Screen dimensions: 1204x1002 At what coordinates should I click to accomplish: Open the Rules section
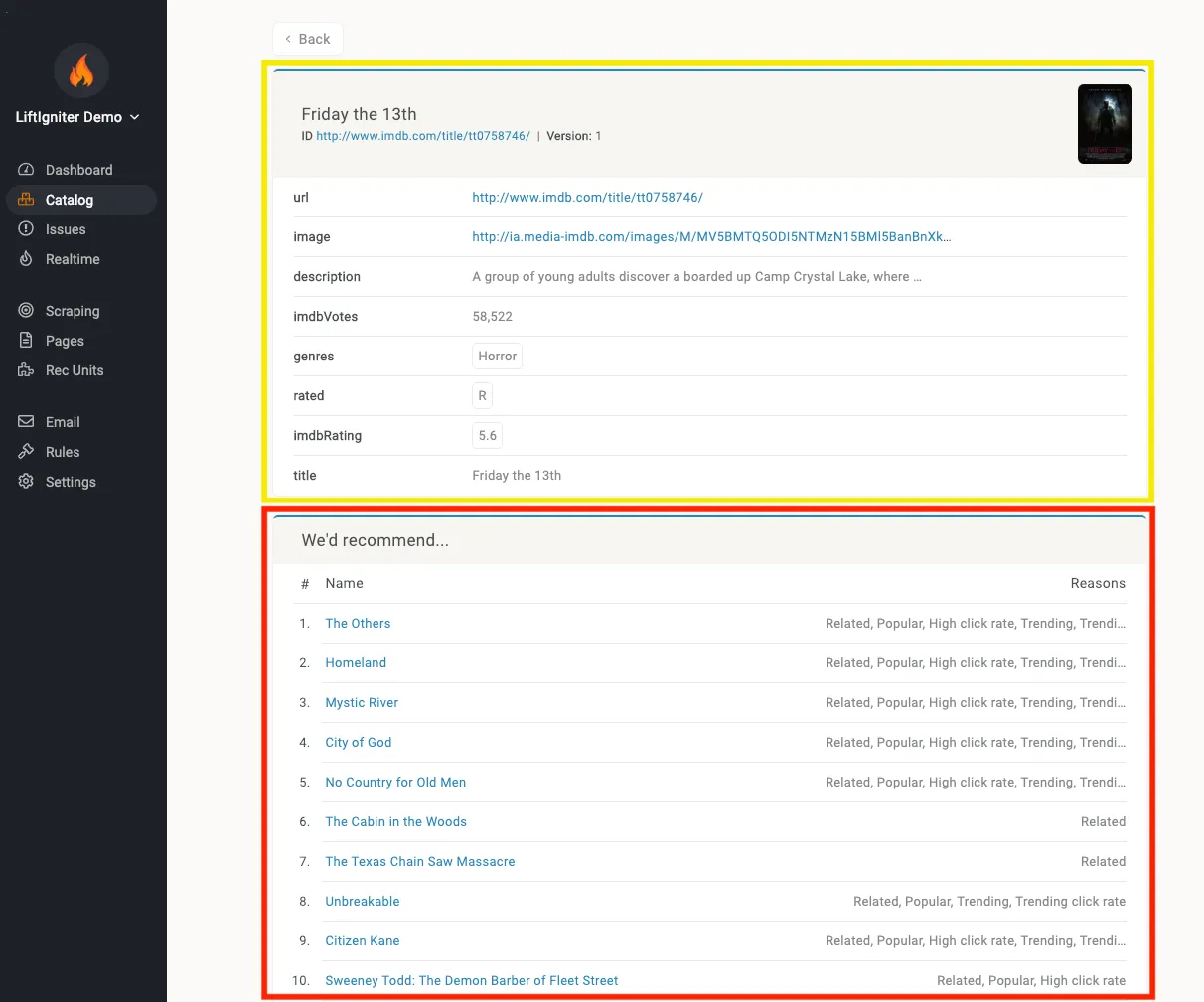coord(81,452)
